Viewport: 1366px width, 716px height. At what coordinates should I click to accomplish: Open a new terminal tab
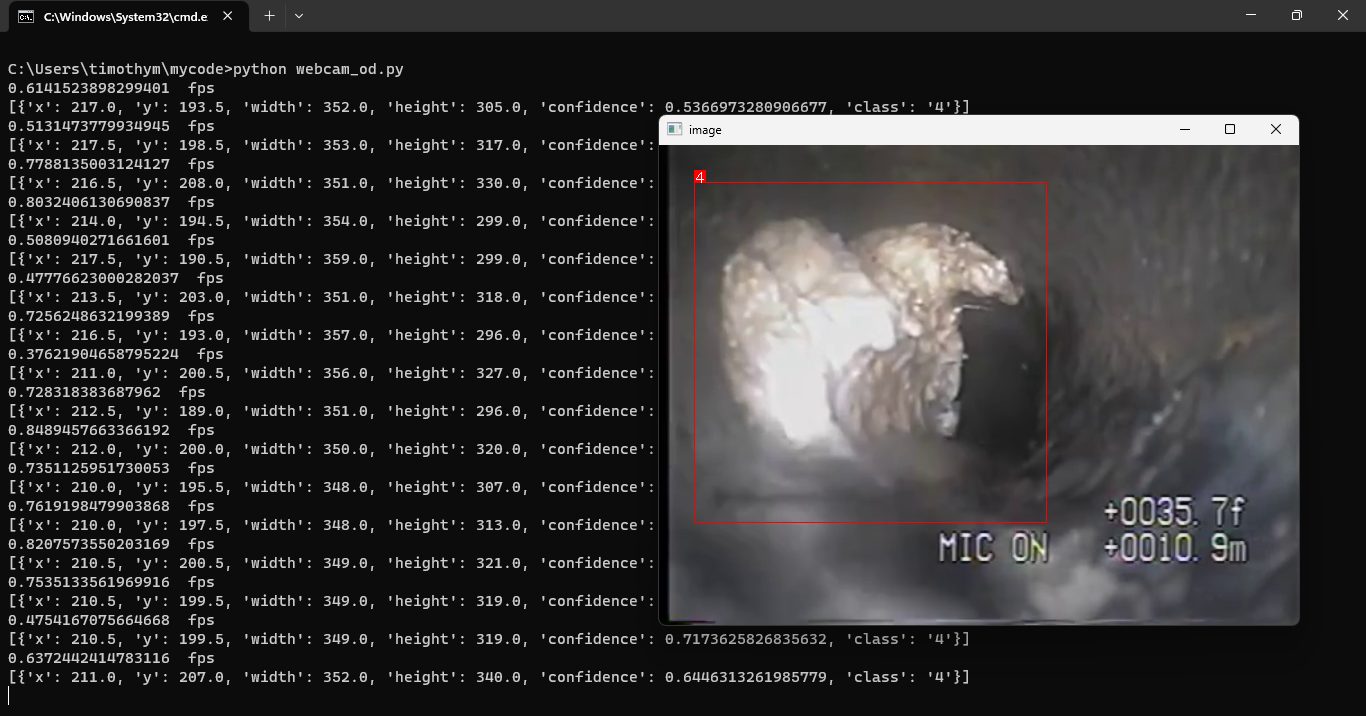(x=269, y=16)
